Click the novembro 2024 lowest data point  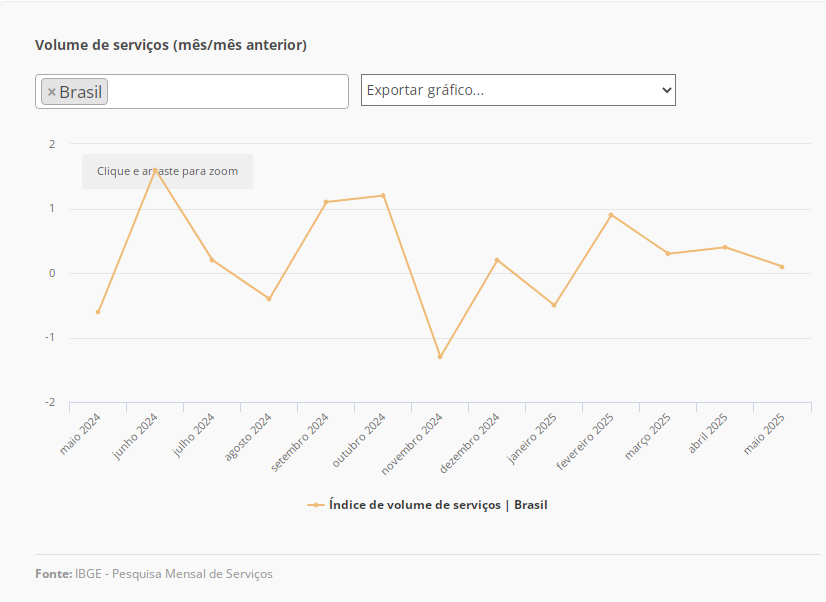(440, 357)
